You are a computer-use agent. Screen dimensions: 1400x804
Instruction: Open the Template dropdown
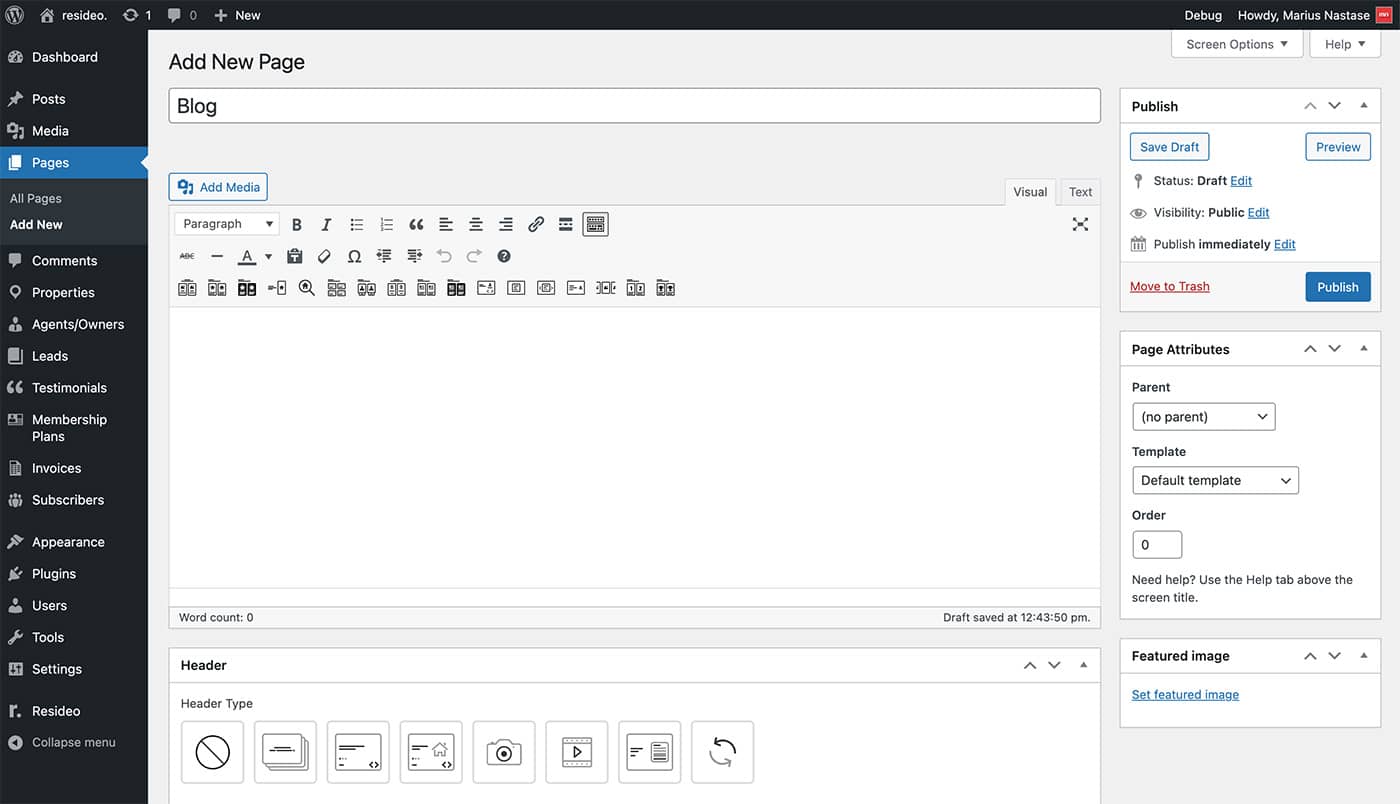click(1215, 481)
